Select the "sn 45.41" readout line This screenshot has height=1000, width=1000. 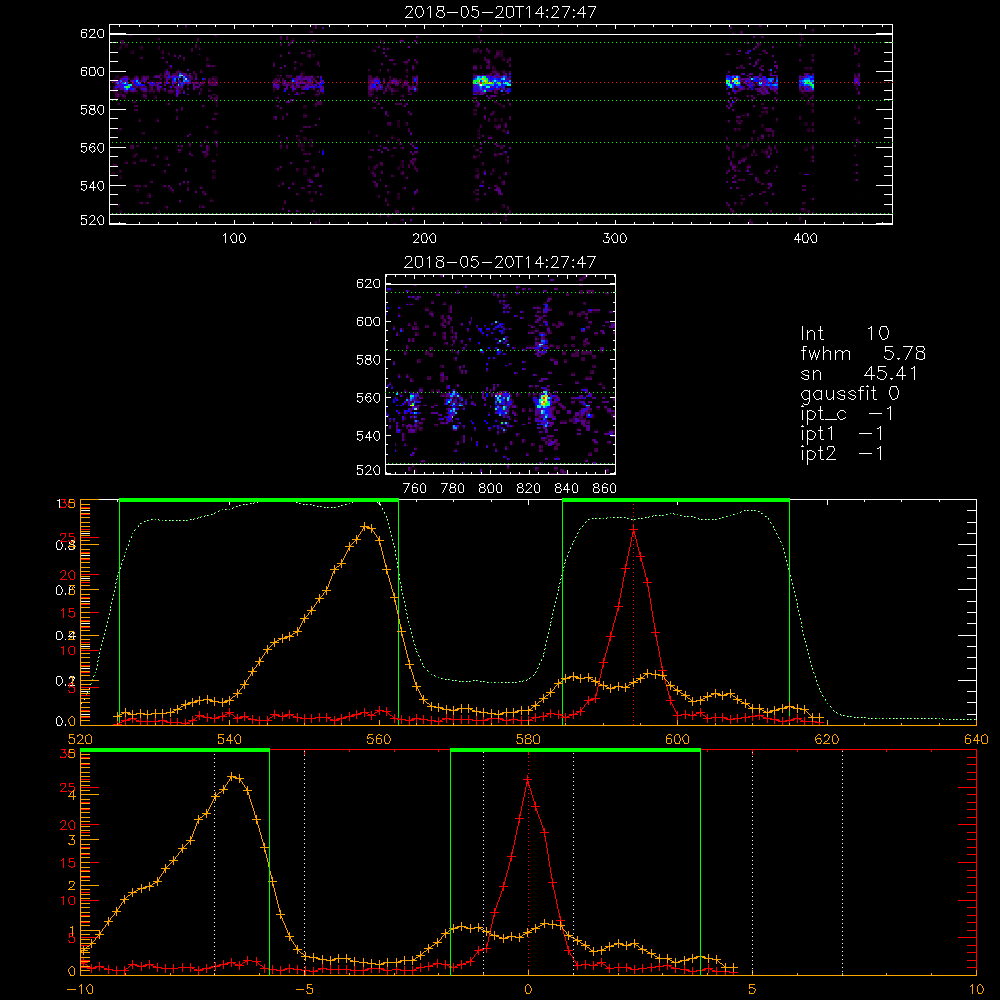coord(859,373)
